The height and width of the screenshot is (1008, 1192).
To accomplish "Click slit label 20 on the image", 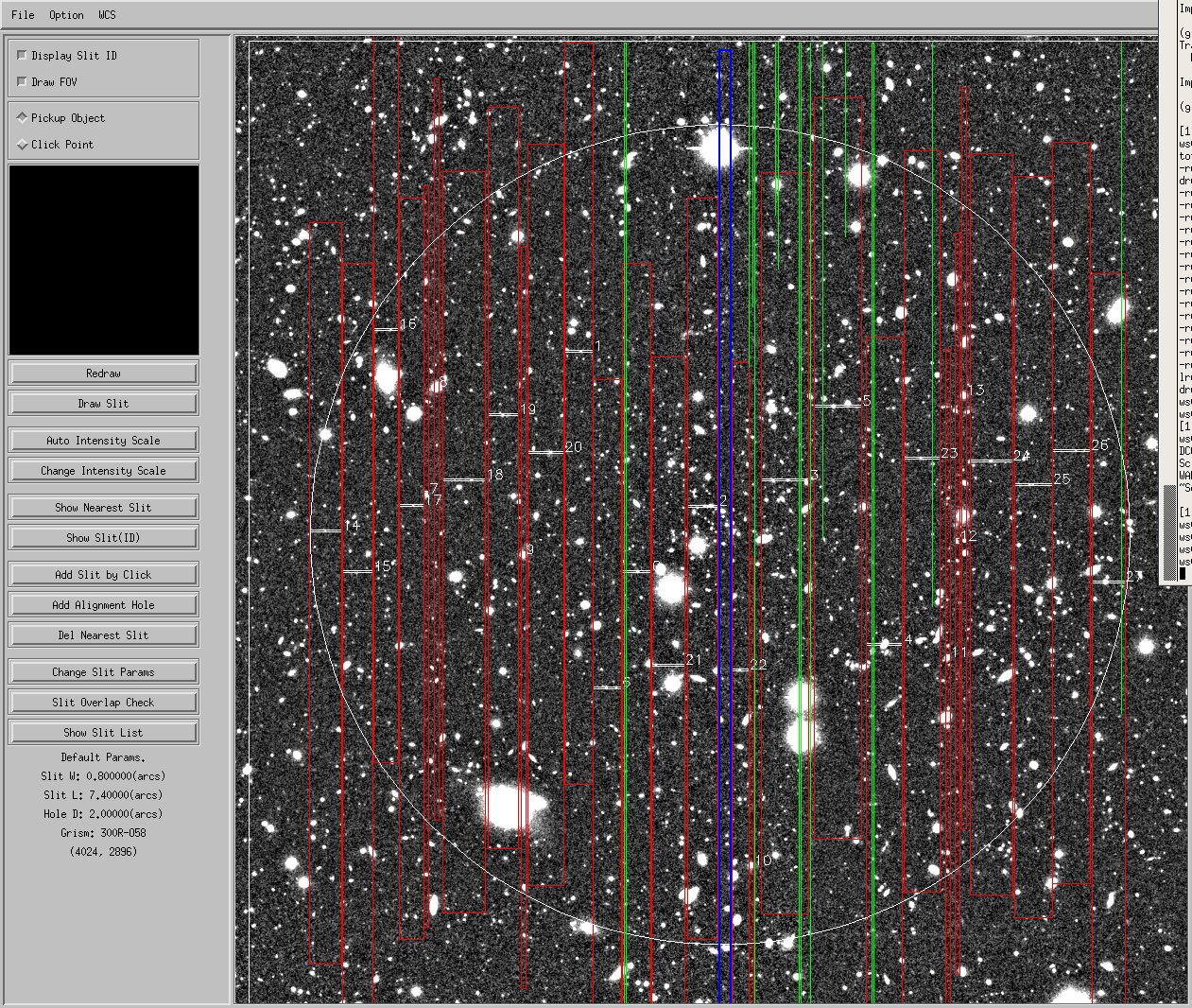I will pyautogui.click(x=574, y=447).
